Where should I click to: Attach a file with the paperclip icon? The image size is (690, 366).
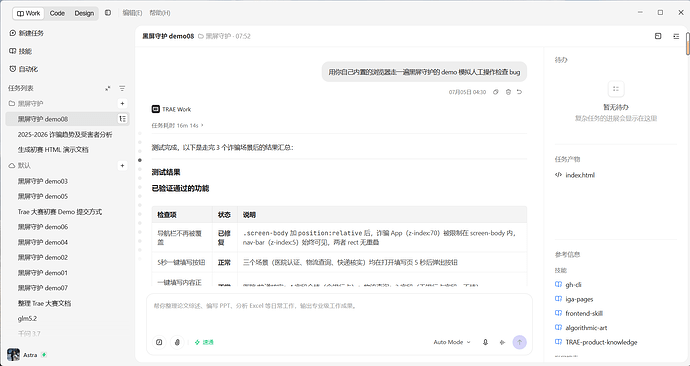177,342
